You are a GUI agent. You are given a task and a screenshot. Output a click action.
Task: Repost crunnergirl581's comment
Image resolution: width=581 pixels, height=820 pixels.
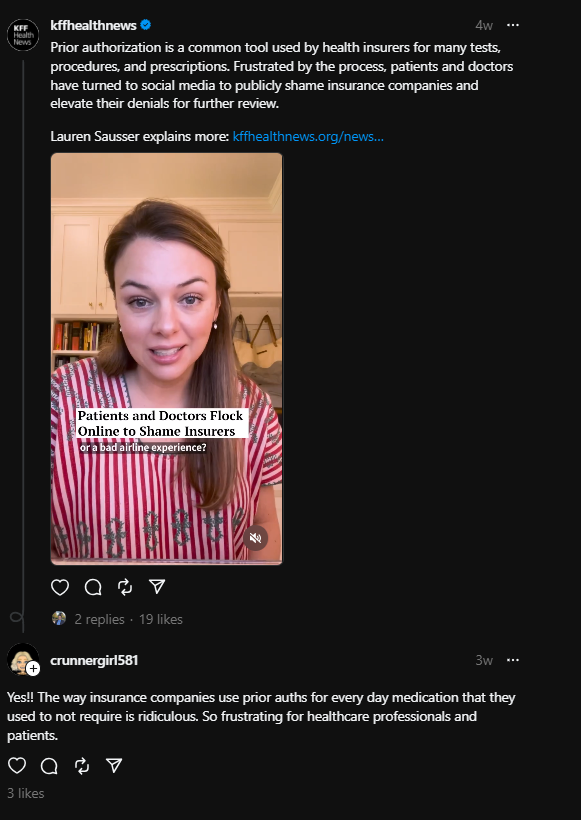[82, 766]
